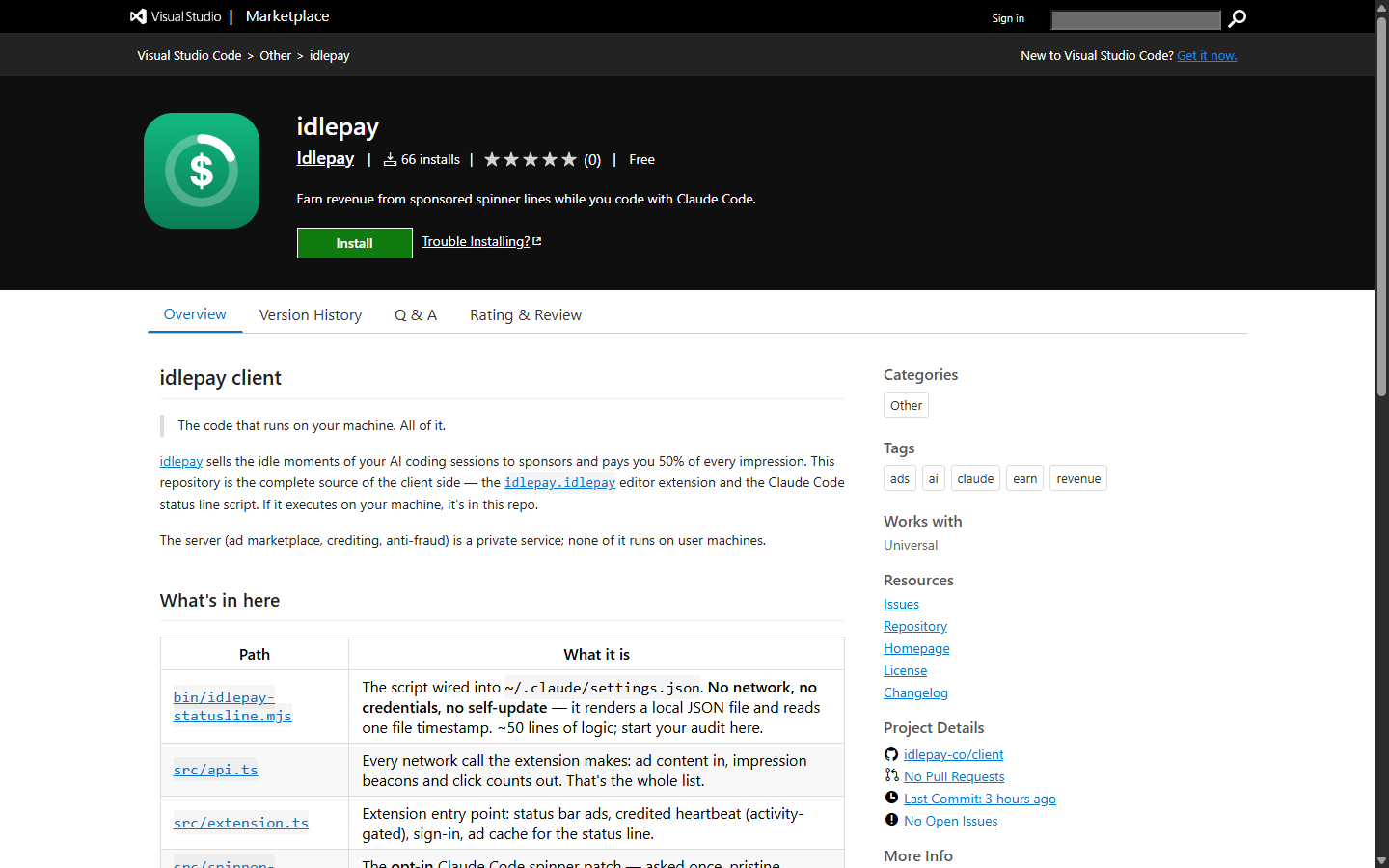
Task: Click the five-star rating display
Action: pyautogui.click(x=530, y=160)
